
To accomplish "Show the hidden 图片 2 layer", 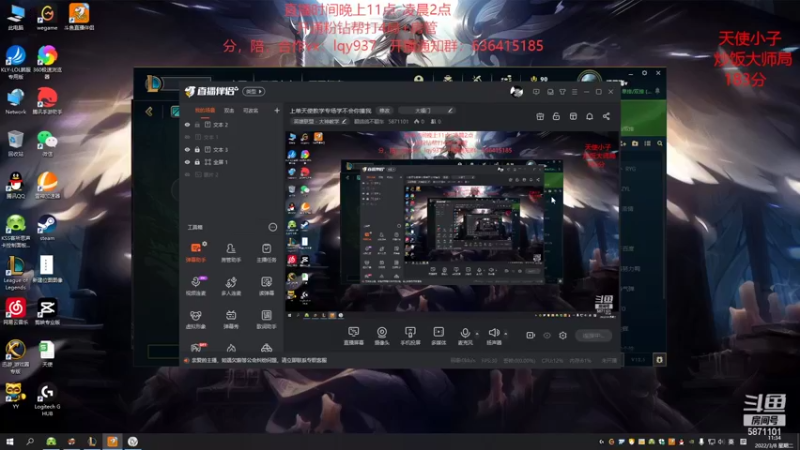I will click(x=187, y=174).
